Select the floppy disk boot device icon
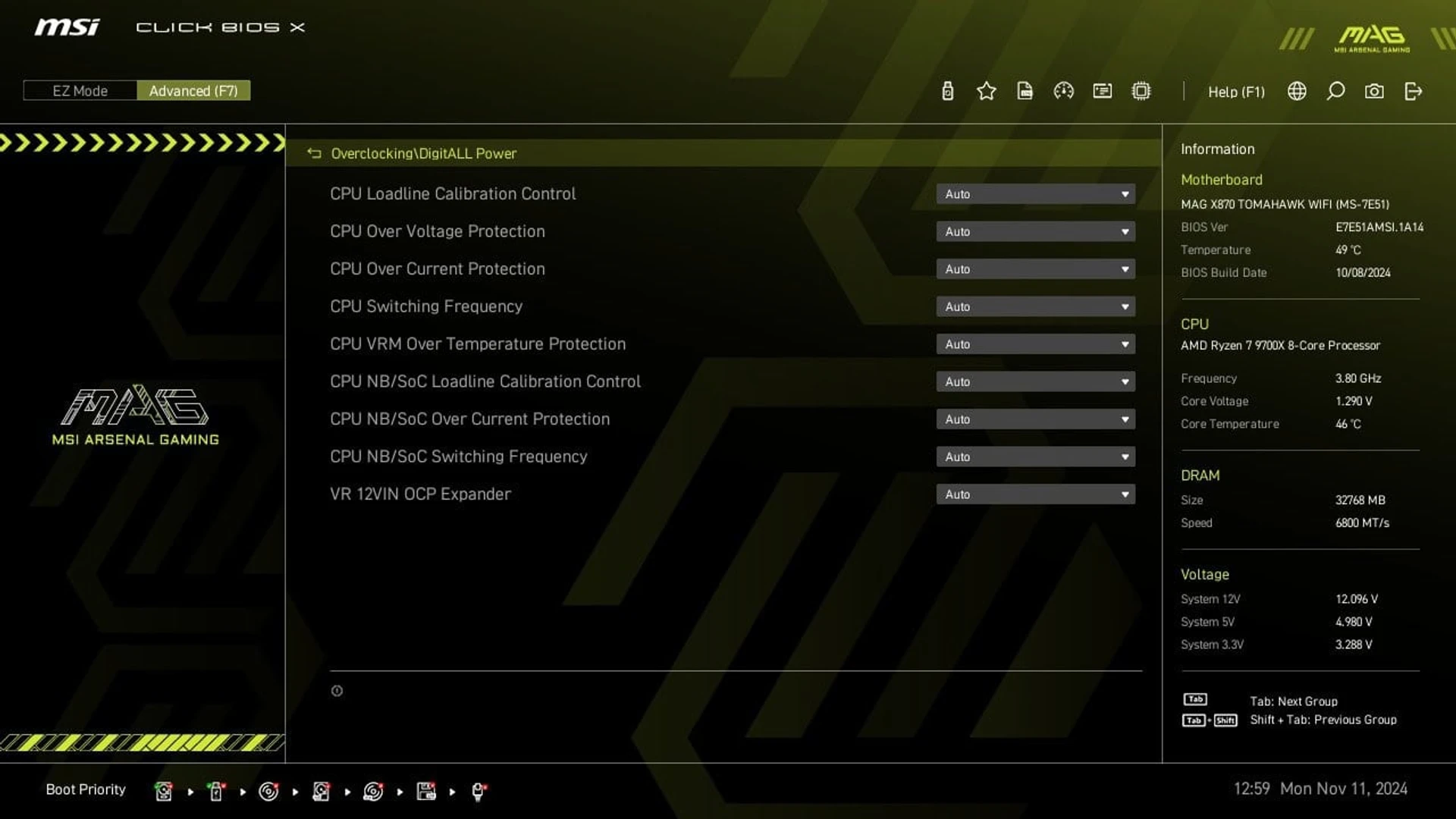Screen dimensions: 1456x819 [426, 791]
